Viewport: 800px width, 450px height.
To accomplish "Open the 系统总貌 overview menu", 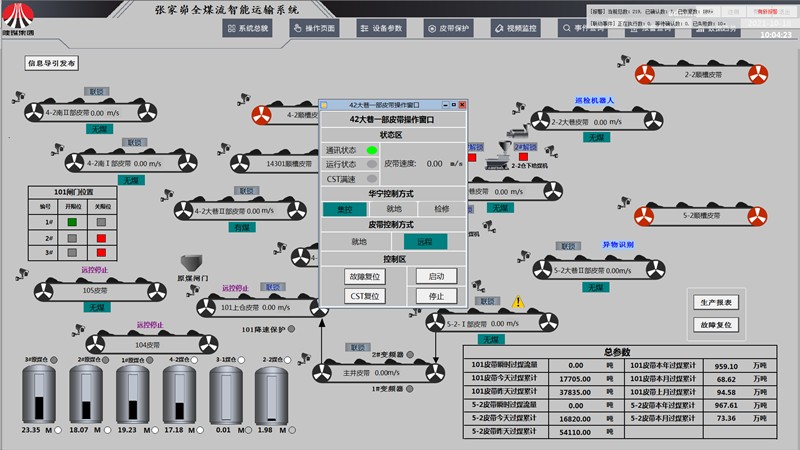I will point(247,29).
